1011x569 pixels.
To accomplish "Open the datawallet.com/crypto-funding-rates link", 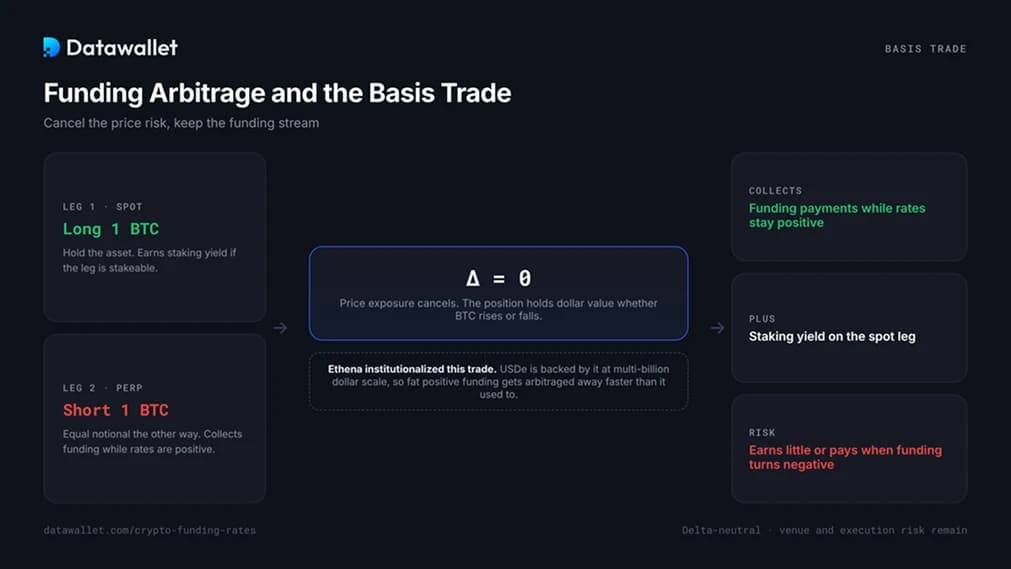I will point(150,530).
